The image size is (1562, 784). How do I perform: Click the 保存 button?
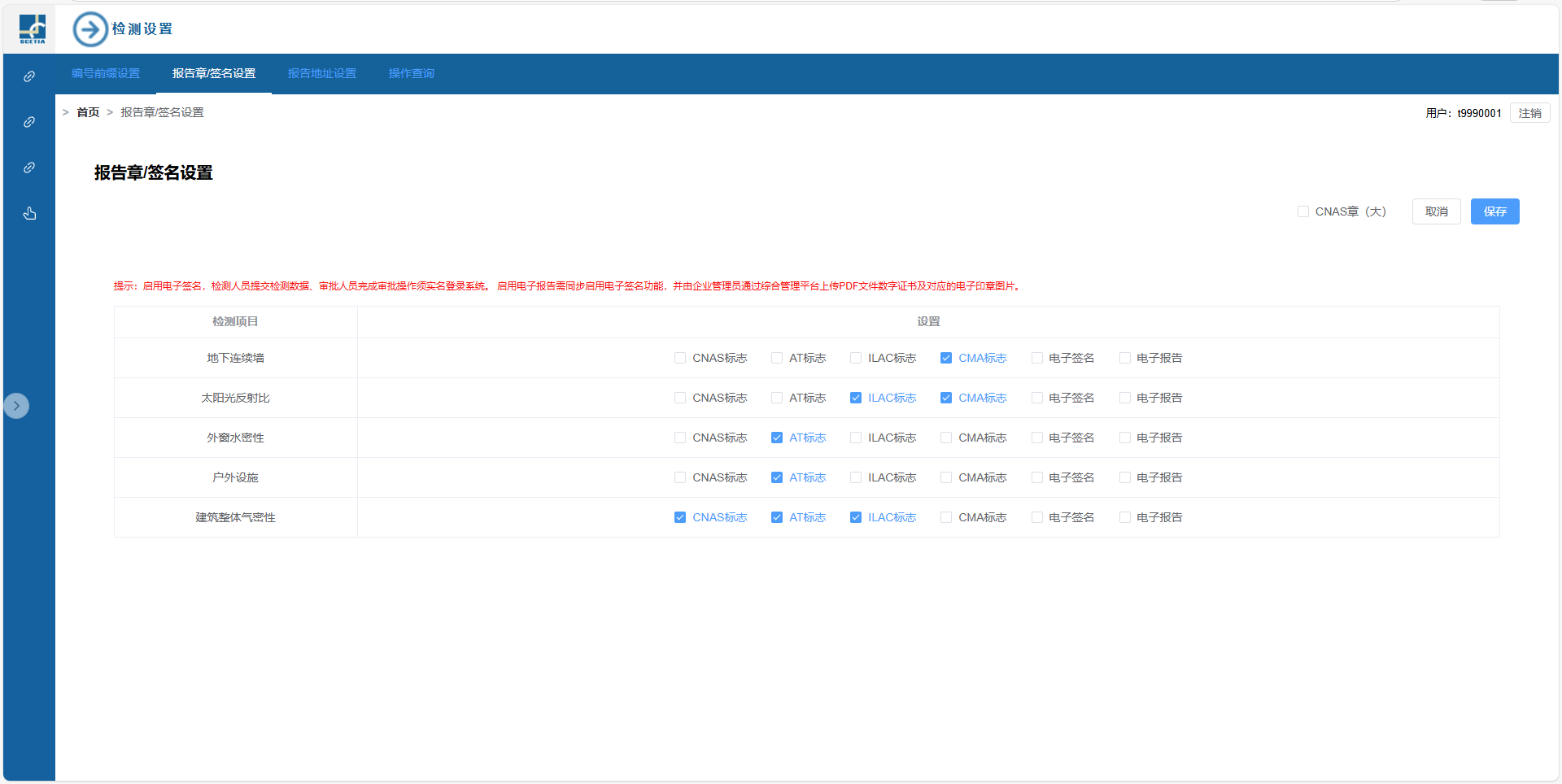(1494, 211)
